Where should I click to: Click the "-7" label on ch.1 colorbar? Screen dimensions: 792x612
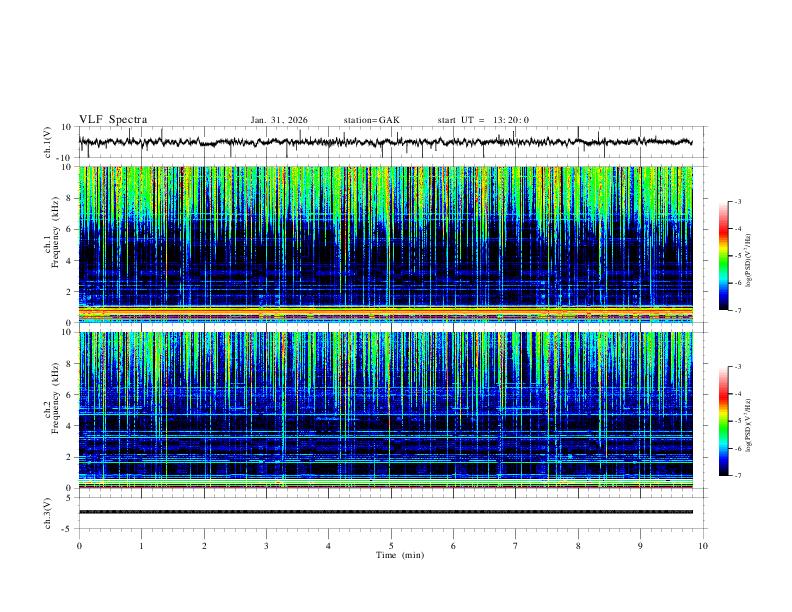click(737, 311)
